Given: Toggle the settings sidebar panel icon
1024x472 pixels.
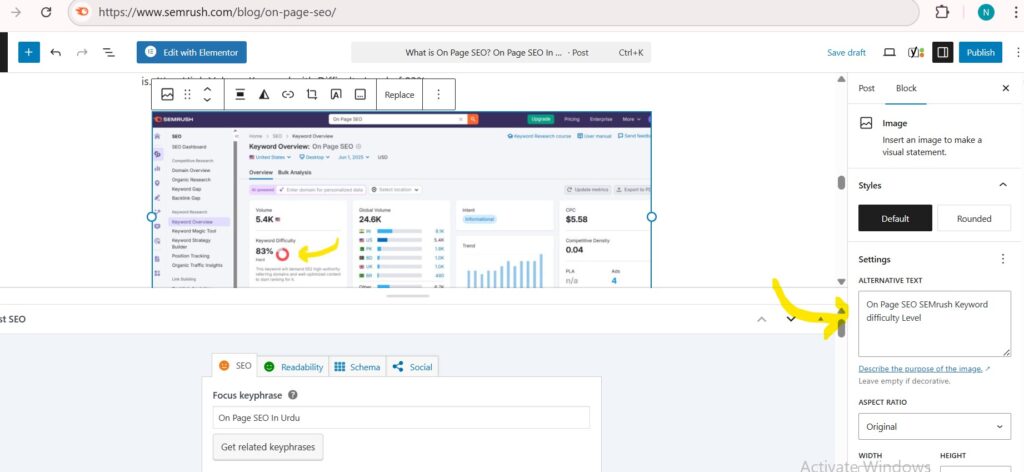Looking at the screenshot, I should coord(942,52).
